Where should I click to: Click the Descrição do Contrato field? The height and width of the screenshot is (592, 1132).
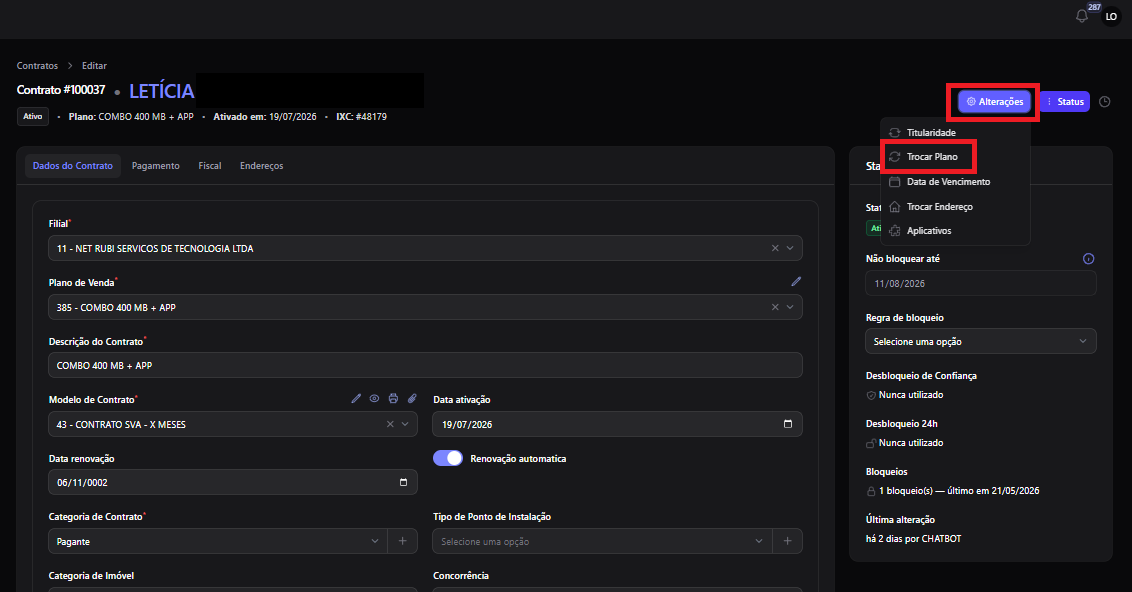(425, 365)
